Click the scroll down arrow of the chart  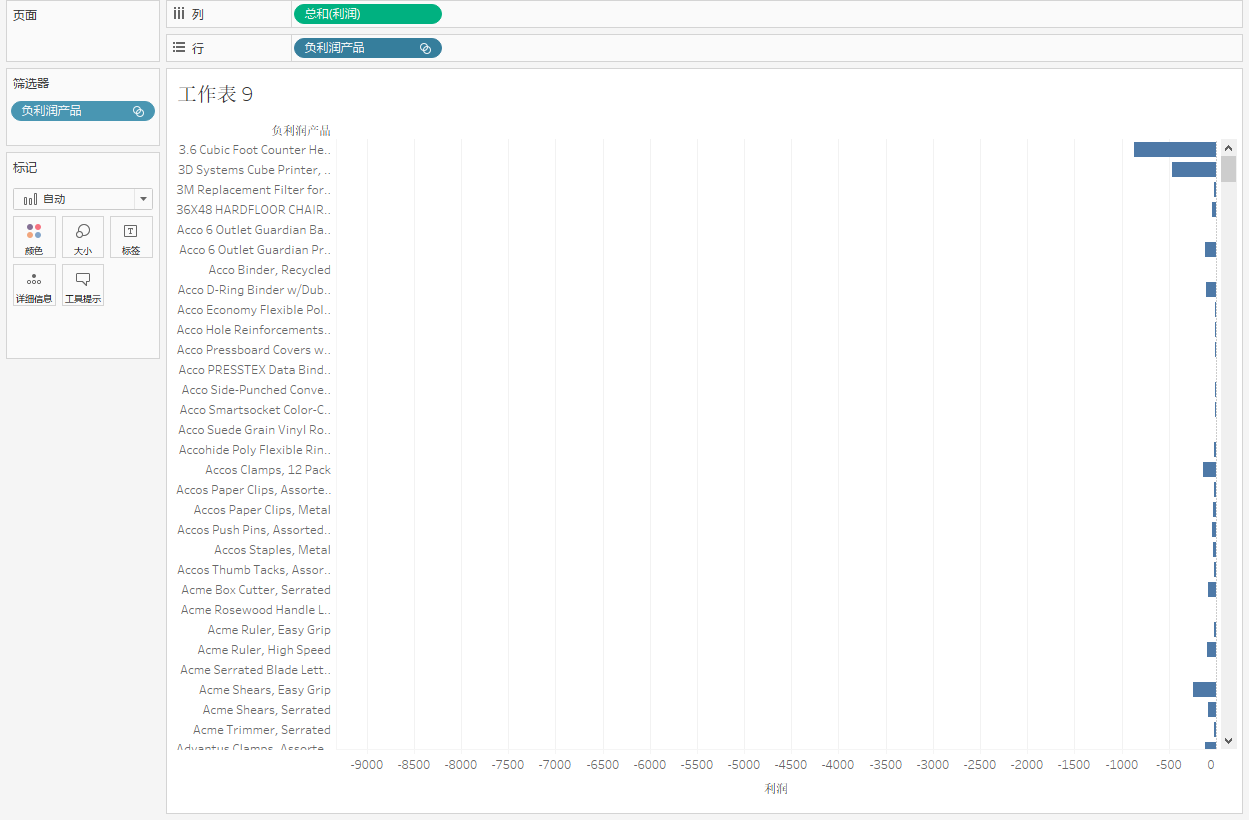[x=1229, y=741]
